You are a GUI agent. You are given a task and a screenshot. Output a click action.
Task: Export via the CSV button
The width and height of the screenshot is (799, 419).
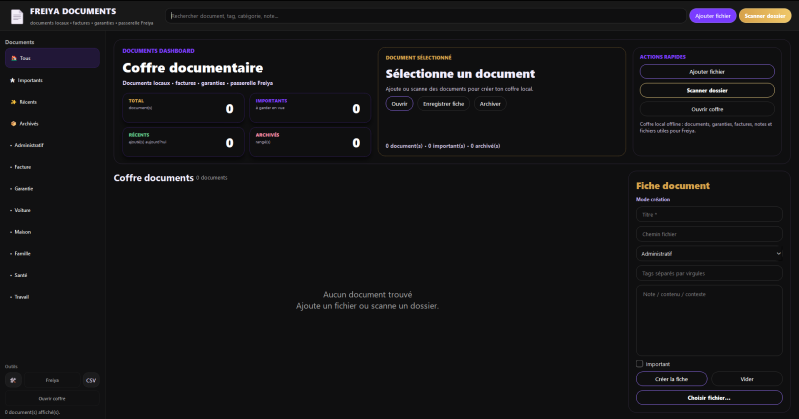pyautogui.click(x=91, y=380)
